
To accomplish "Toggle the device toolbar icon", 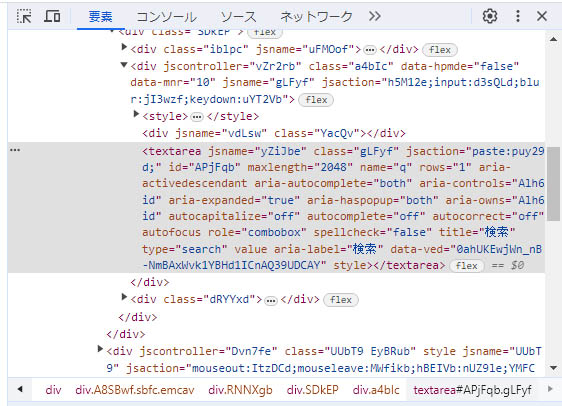I will pyautogui.click(x=52, y=16).
